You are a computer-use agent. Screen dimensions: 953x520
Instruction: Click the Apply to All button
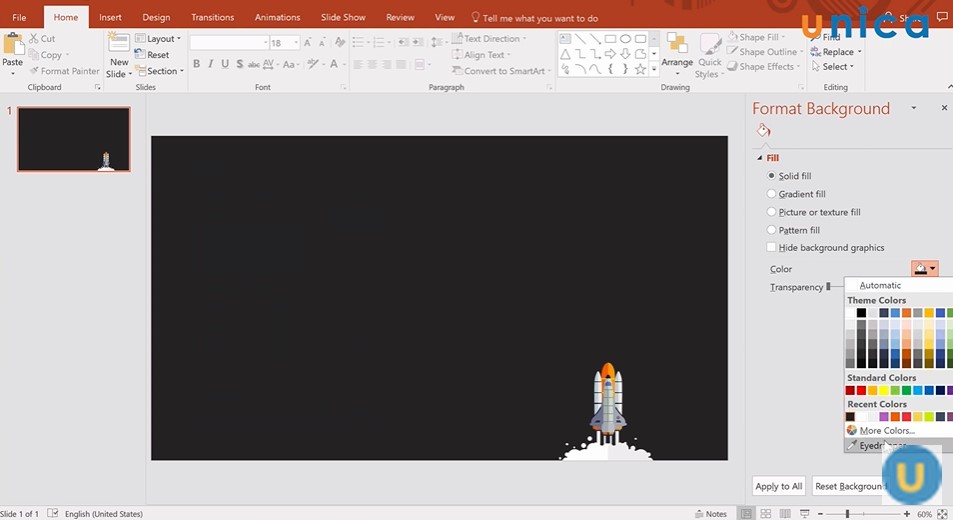[x=778, y=486]
